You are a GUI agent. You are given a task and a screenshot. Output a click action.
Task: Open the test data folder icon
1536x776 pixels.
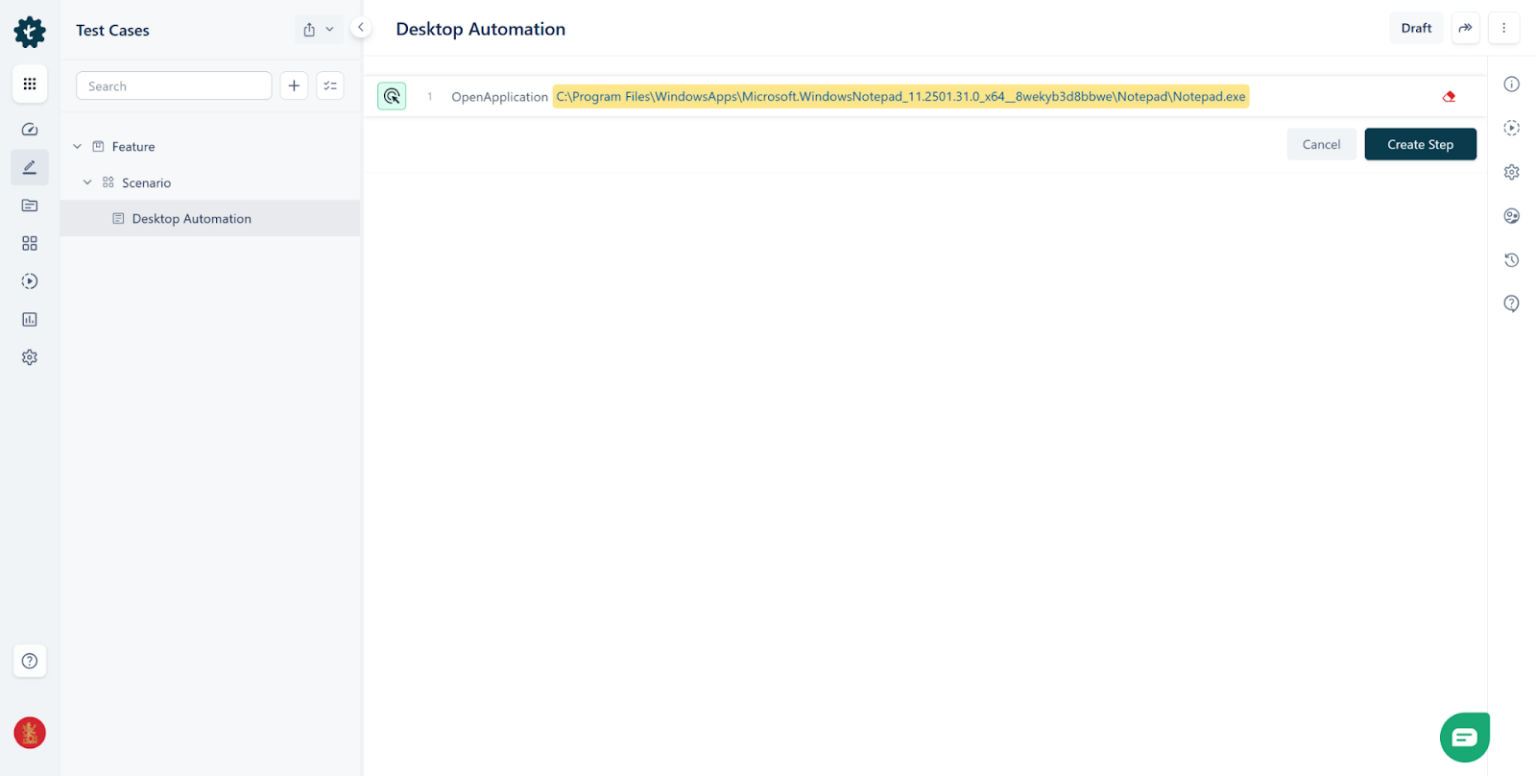coord(30,205)
